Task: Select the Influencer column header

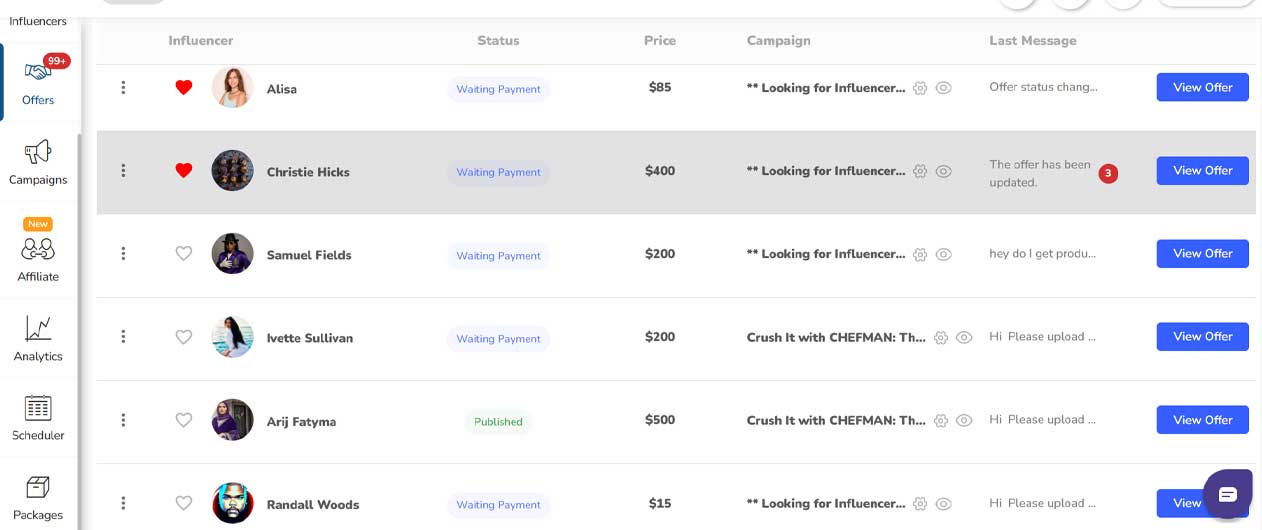Action: (201, 41)
